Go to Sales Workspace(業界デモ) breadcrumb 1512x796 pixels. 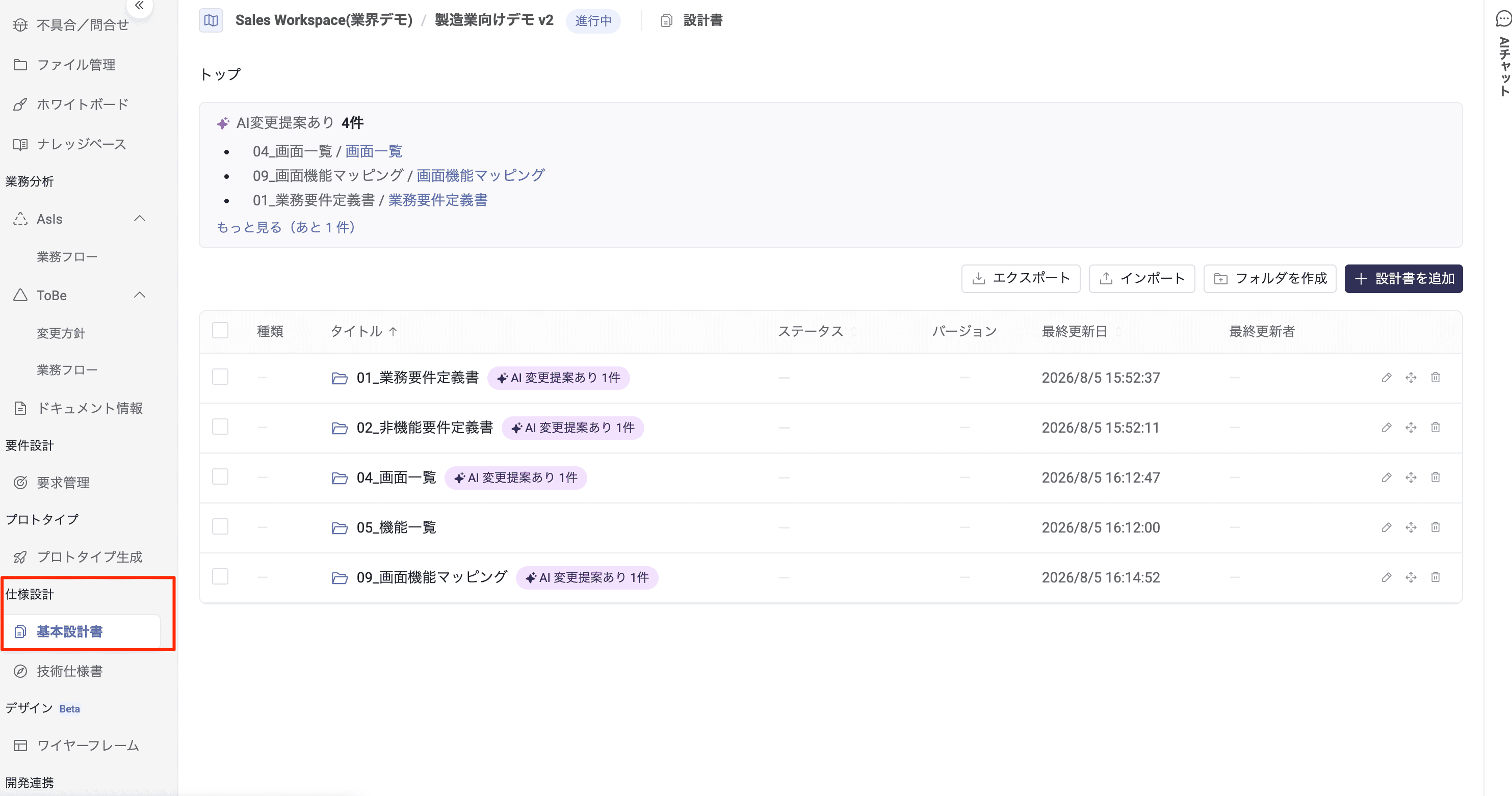click(324, 20)
